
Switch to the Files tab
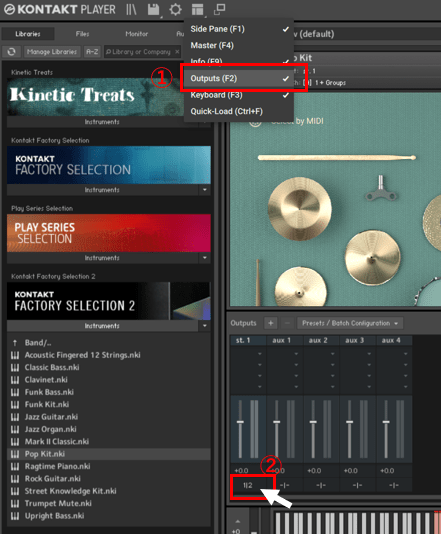(x=82, y=34)
